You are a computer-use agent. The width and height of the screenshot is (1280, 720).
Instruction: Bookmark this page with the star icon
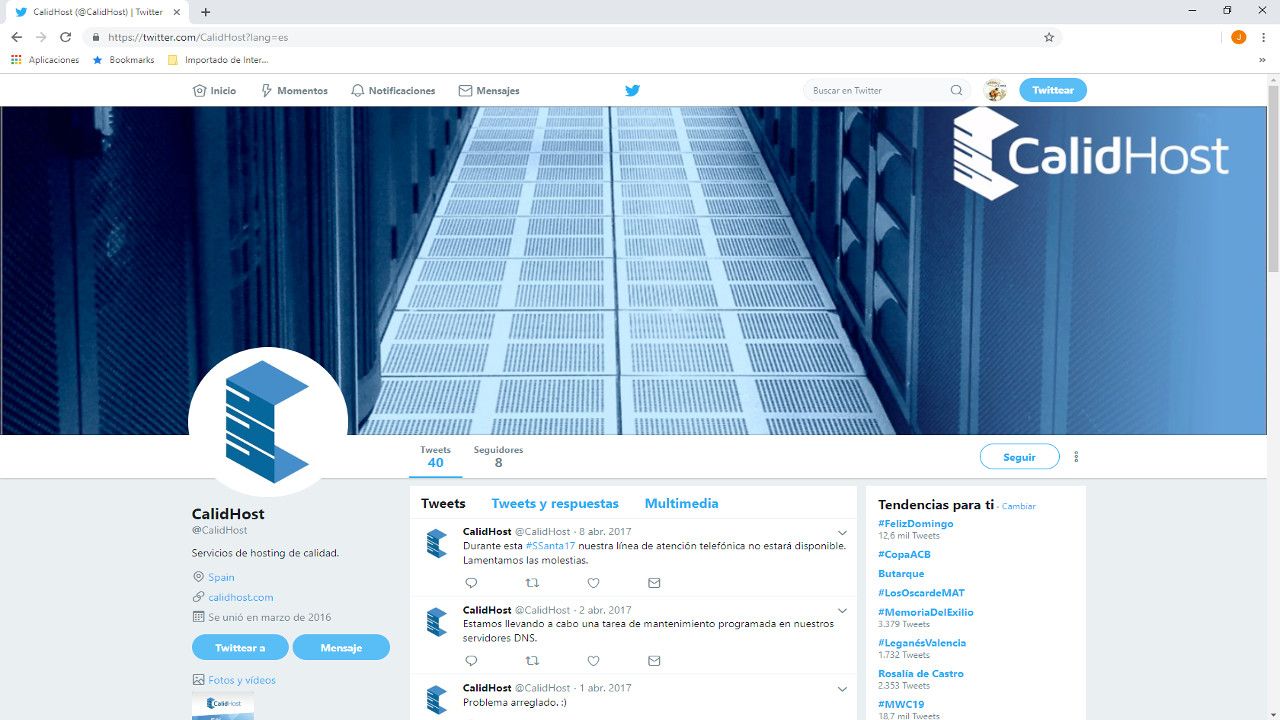pos(1049,37)
